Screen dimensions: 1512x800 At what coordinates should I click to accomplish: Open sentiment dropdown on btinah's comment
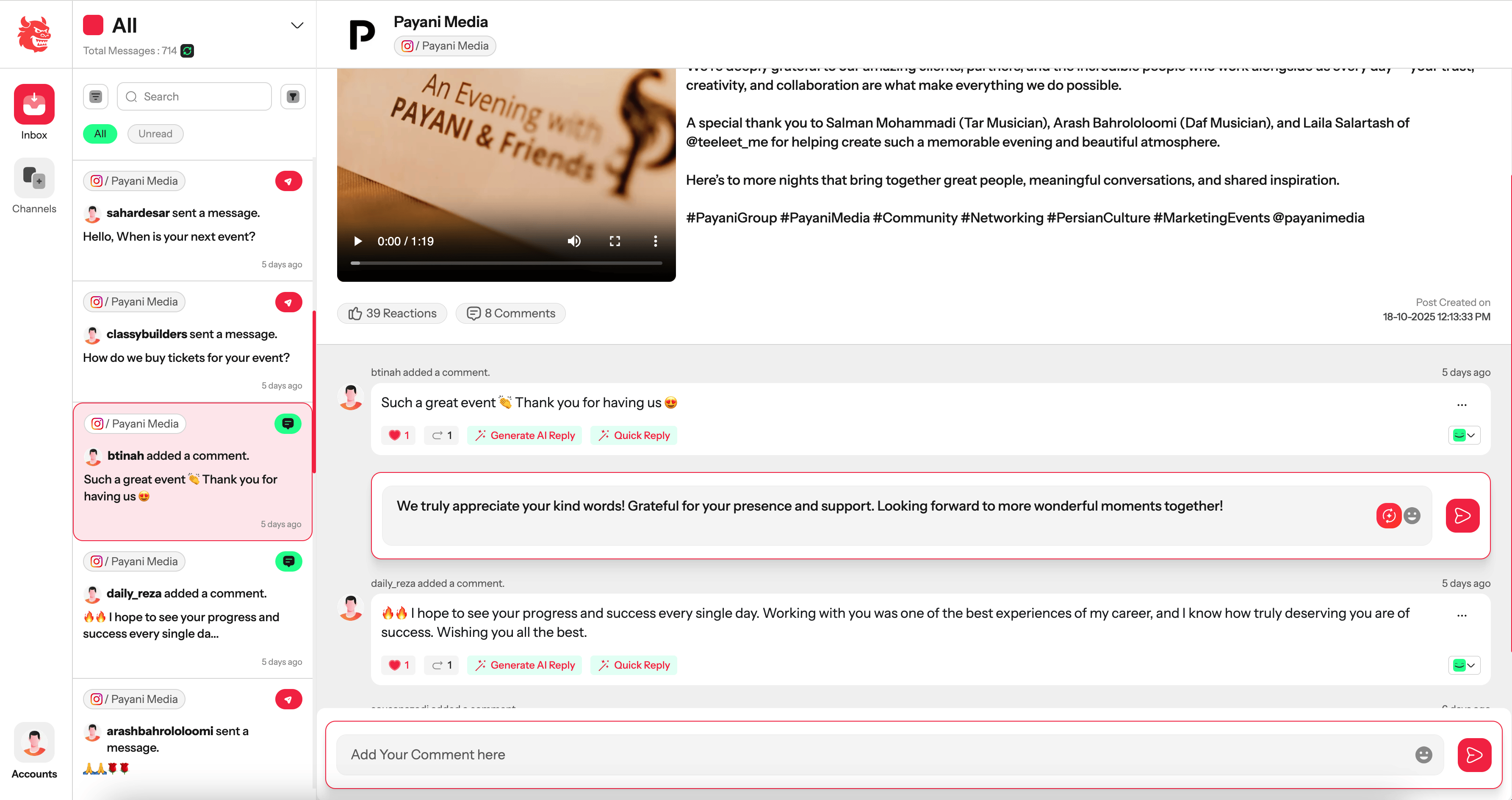point(1465,435)
